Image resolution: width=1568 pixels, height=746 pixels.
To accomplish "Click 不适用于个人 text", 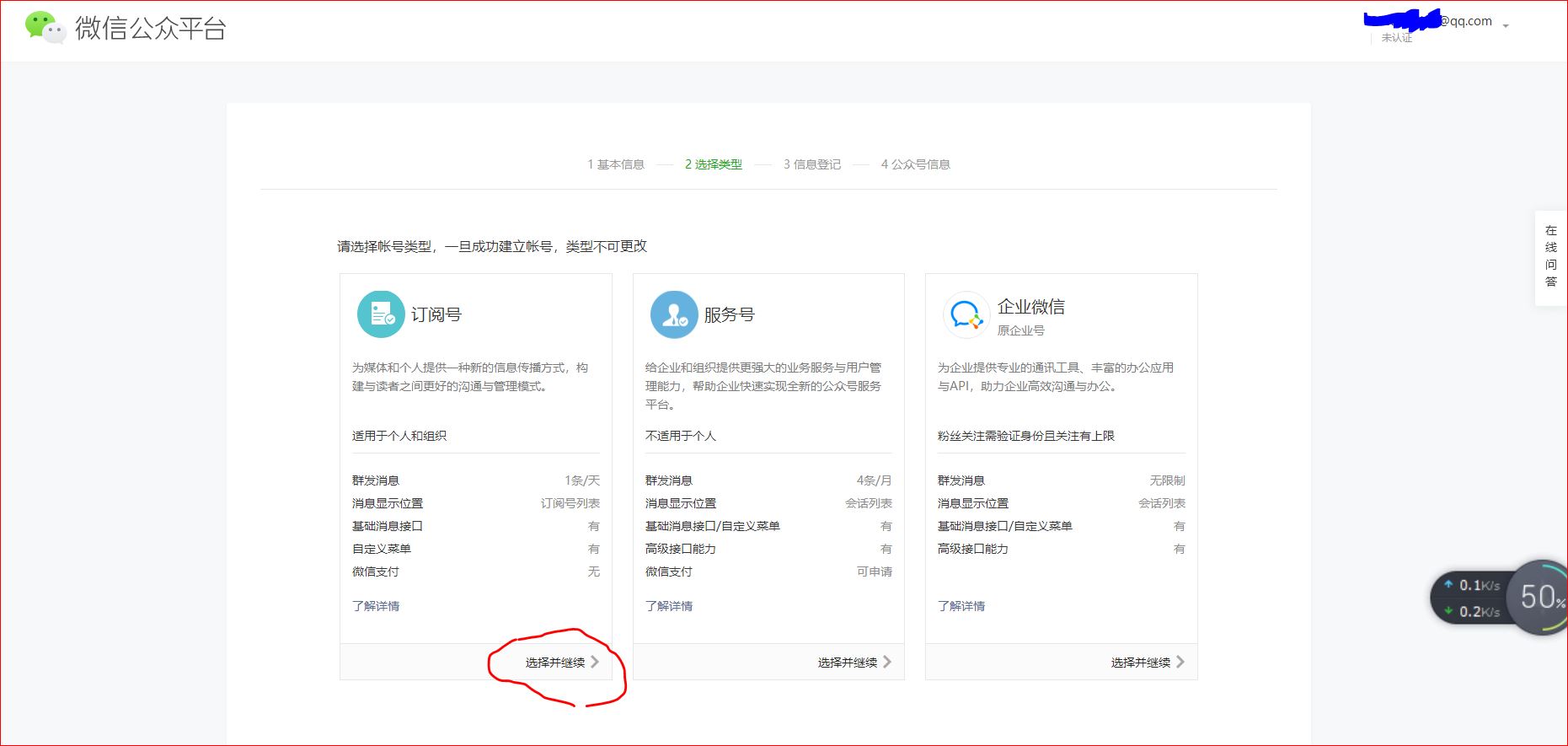I will coord(681,436).
